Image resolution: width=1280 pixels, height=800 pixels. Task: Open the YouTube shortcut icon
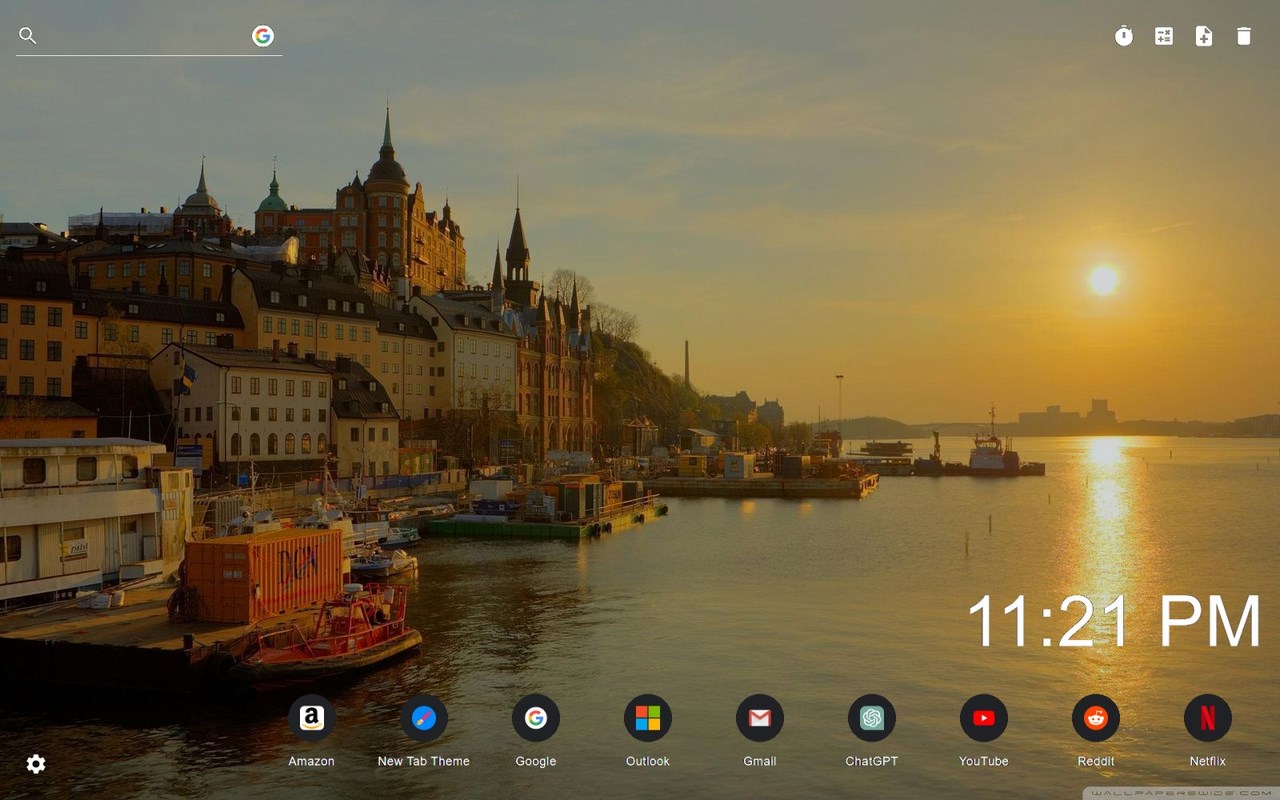coord(984,718)
